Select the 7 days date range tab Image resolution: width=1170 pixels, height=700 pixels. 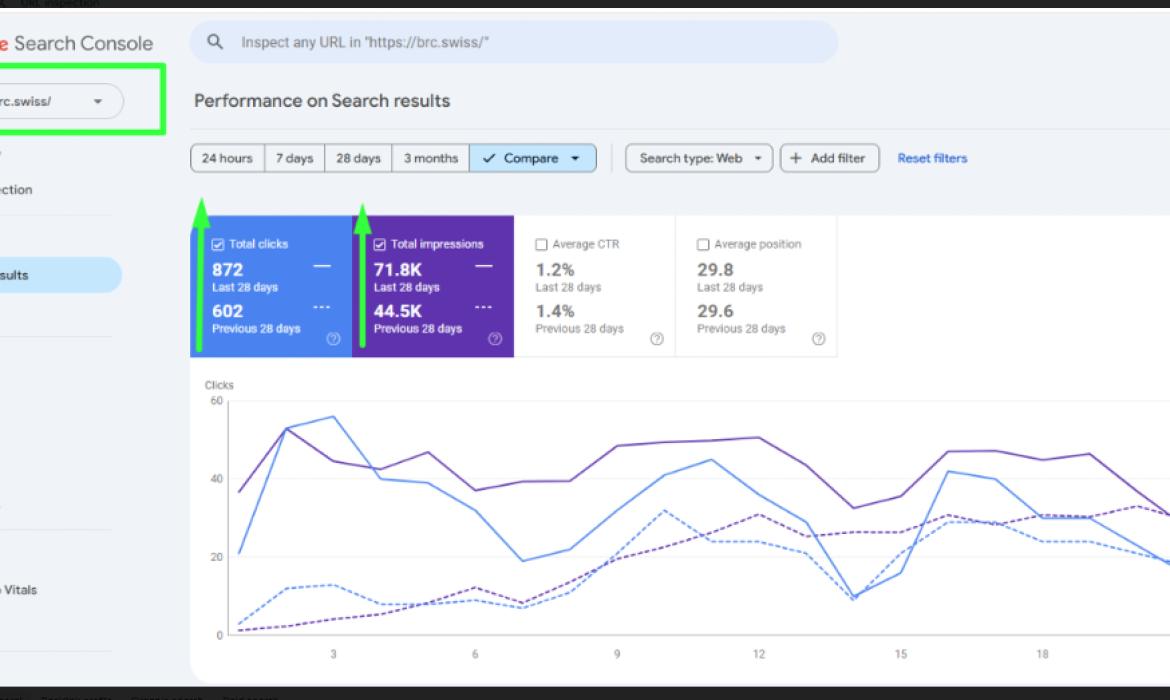tap(294, 157)
